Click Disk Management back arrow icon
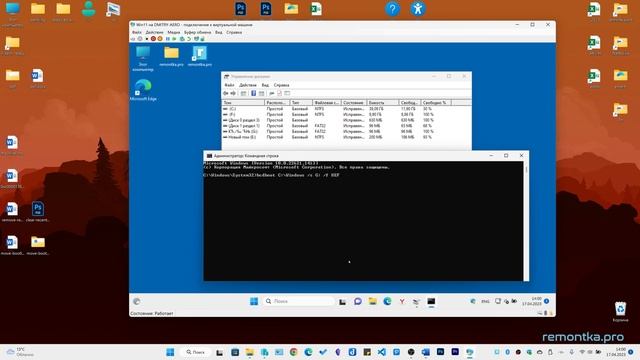This screenshot has width=640, height=360. tap(225, 93)
